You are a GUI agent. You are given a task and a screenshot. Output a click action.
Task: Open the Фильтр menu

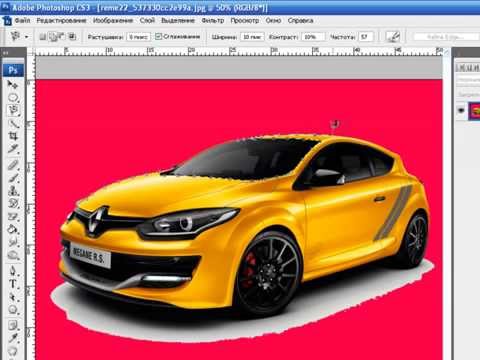[213, 21]
